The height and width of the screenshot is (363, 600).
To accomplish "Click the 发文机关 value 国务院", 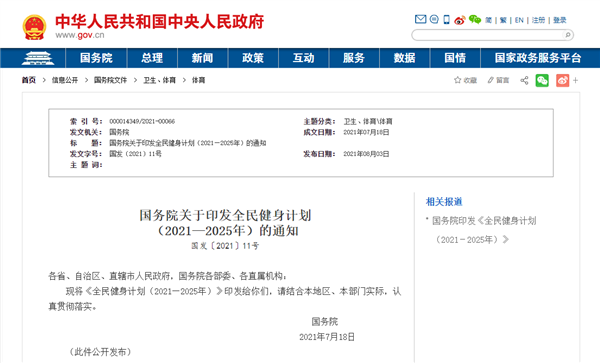I will point(119,132).
